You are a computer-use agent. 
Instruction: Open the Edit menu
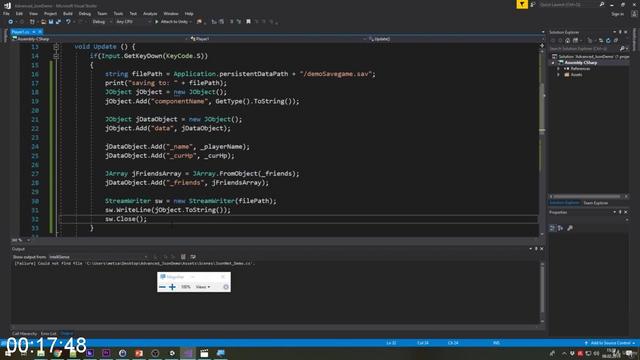(19, 13)
